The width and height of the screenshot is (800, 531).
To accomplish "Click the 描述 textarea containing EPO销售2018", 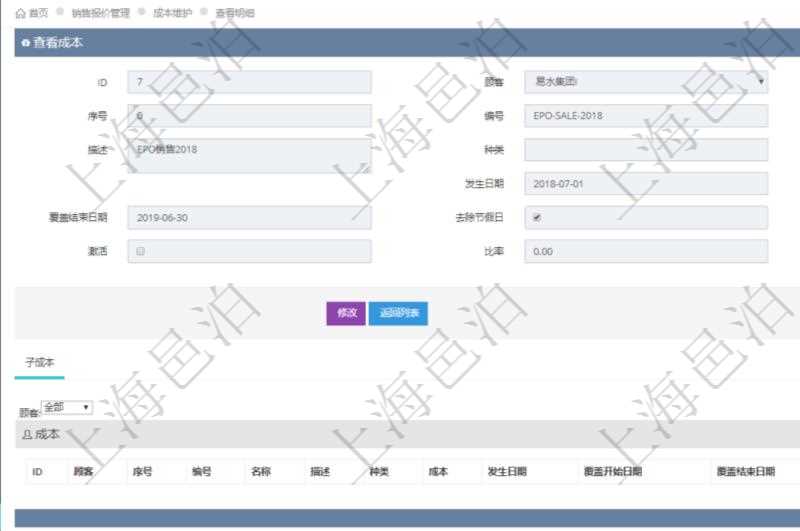I will click(249, 156).
